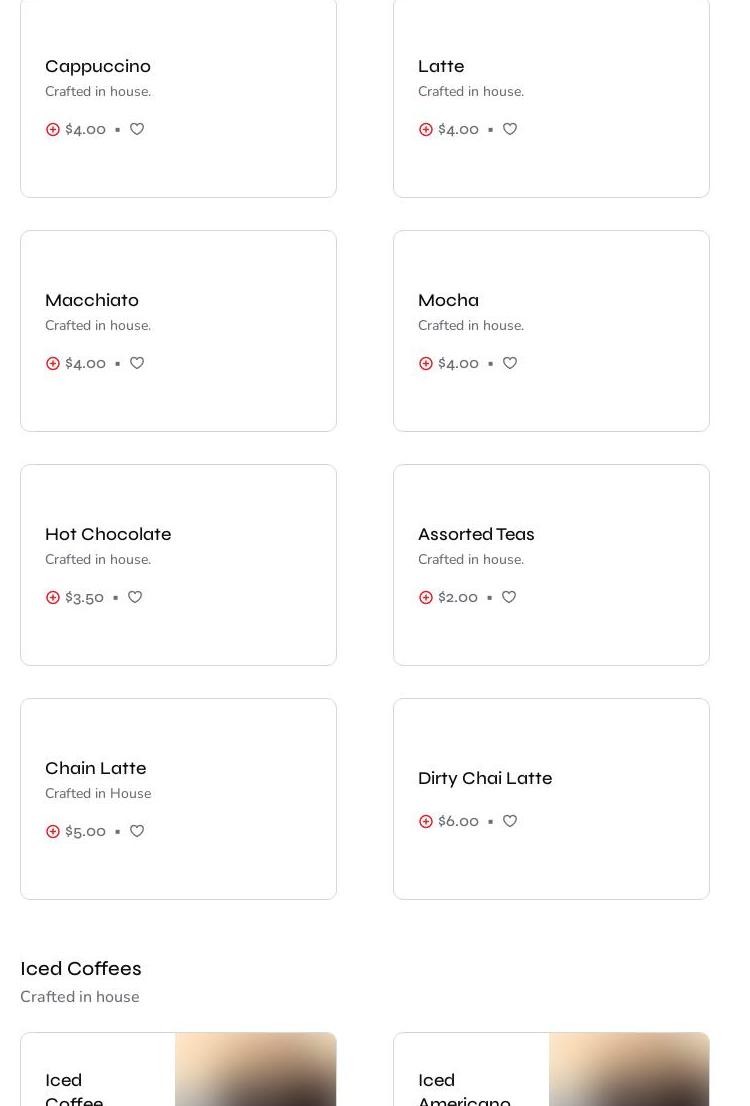
Task: Mark Mocha as a favorite
Action: 510,363
